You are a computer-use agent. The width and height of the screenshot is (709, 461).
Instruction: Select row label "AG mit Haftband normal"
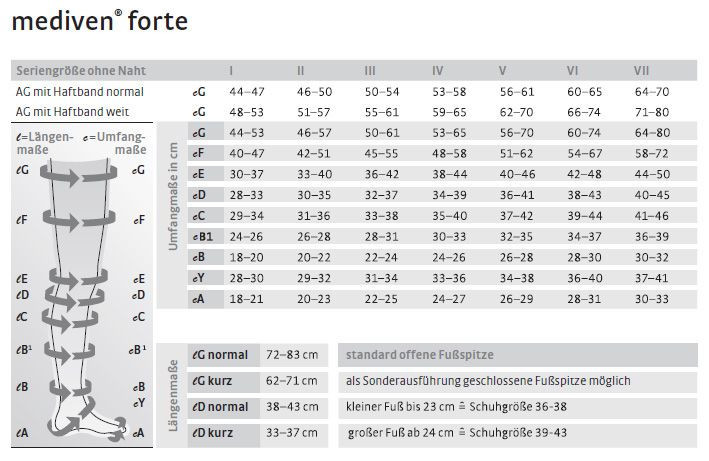pos(80,92)
